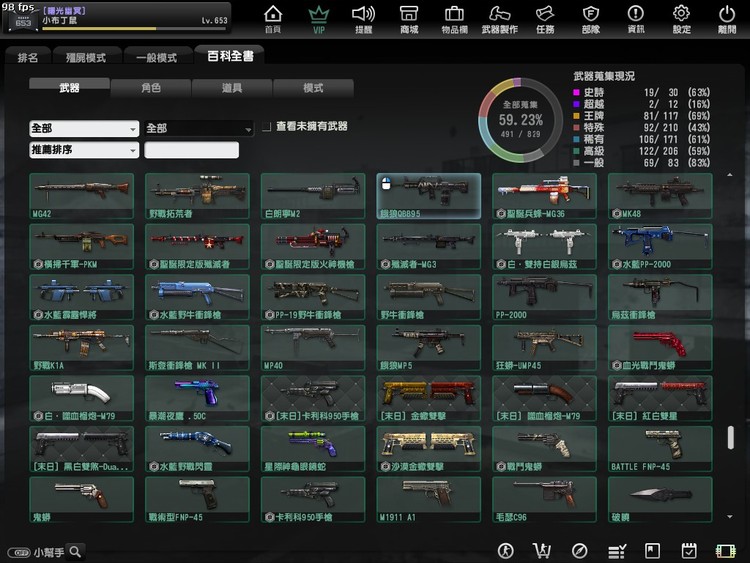Select the 野戰拓荒者 weapon card
Image resolution: width=750 pixels, height=563 pixels.
pos(197,196)
